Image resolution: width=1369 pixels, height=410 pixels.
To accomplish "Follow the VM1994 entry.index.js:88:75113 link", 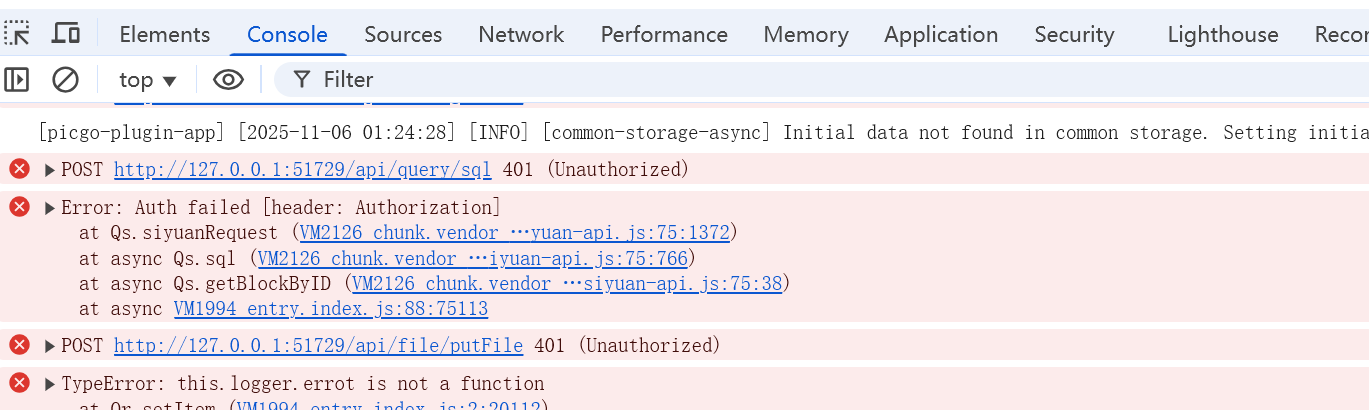I will click(x=331, y=309).
